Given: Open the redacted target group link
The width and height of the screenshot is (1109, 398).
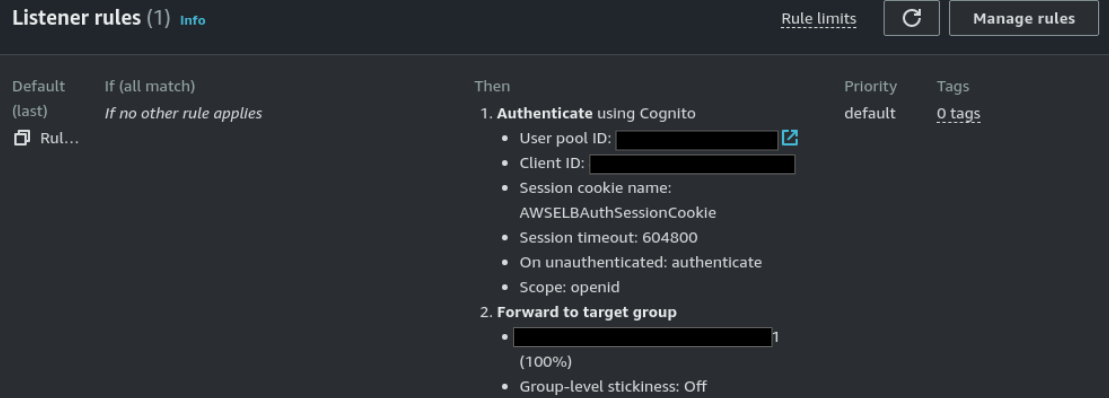Looking at the screenshot, I should (x=642, y=337).
